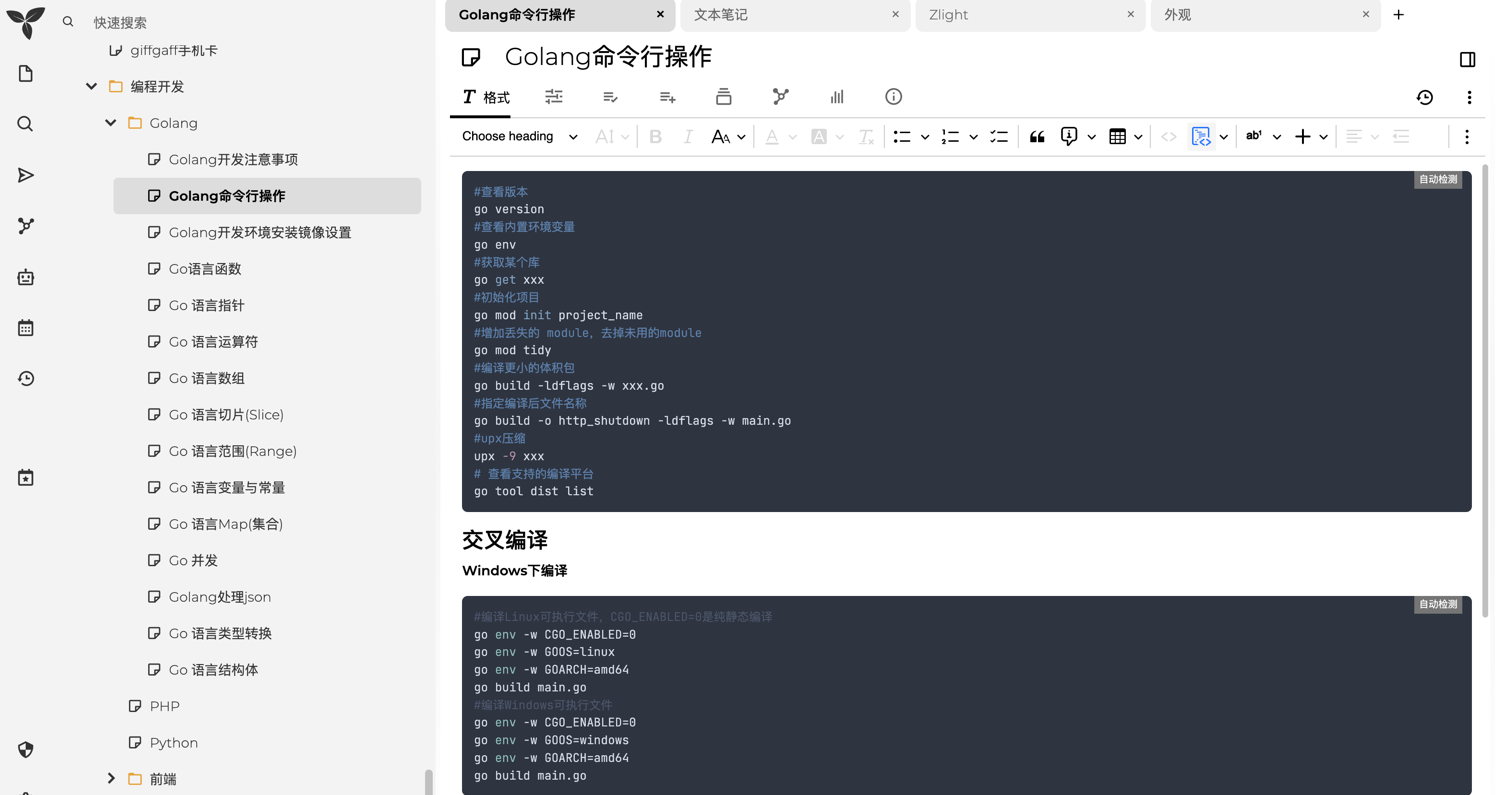Add a new tab with plus button
Image resolution: width=1500 pixels, height=795 pixels.
1399,15
